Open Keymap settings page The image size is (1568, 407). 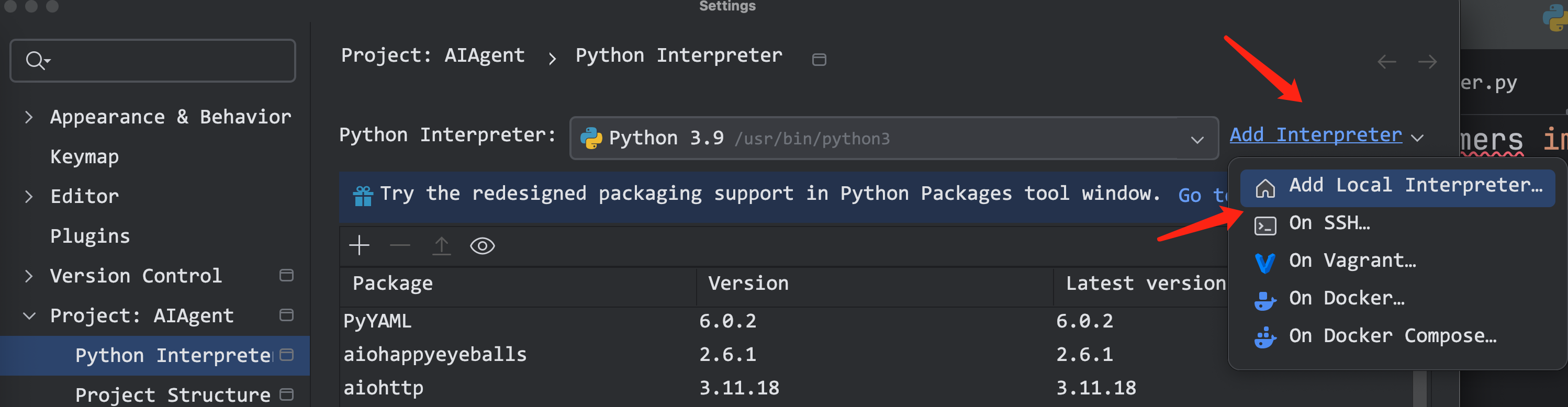click(x=85, y=157)
